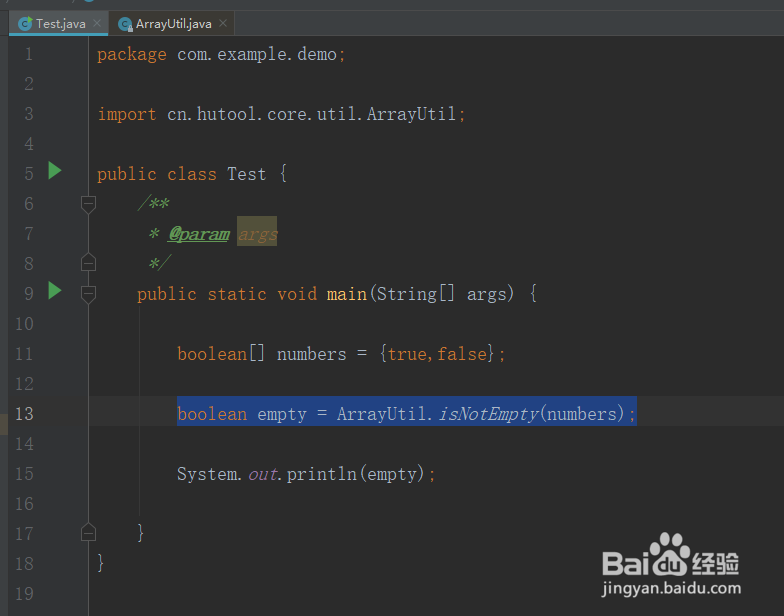Click line number 15 in the gutter
This screenshot has height=616, width=784.
click(x=24, y=474)
